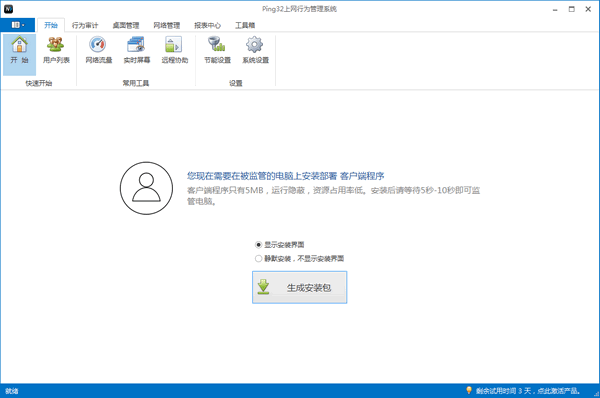
Task: Open the 实时屏幕 live screen tool
Action: click(x=137, y=50)
